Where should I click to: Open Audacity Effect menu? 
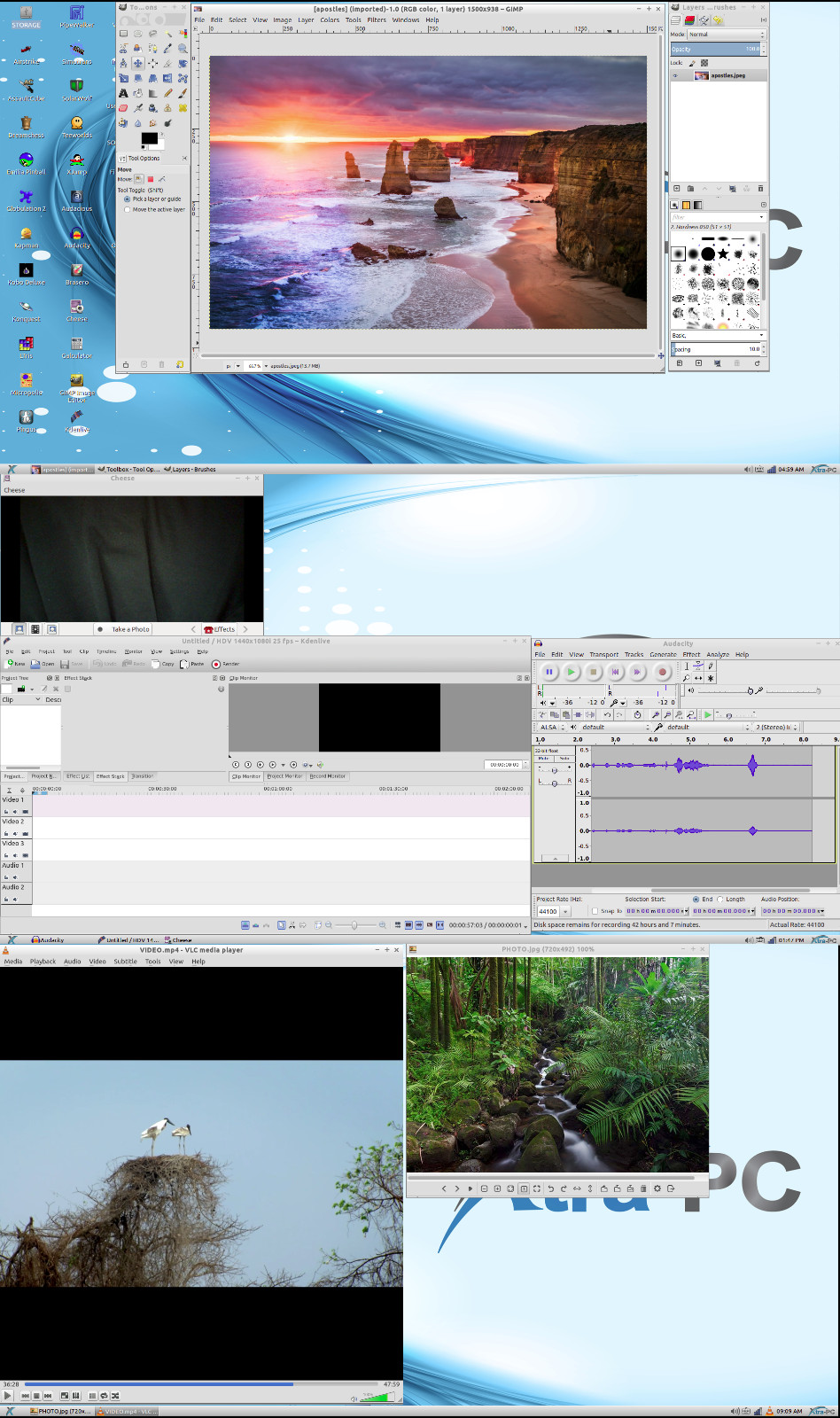coord(691,654)
